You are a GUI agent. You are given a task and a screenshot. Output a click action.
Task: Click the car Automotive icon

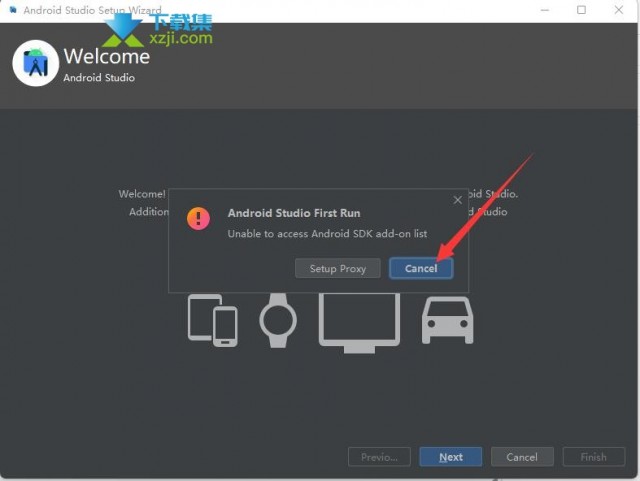447,321
